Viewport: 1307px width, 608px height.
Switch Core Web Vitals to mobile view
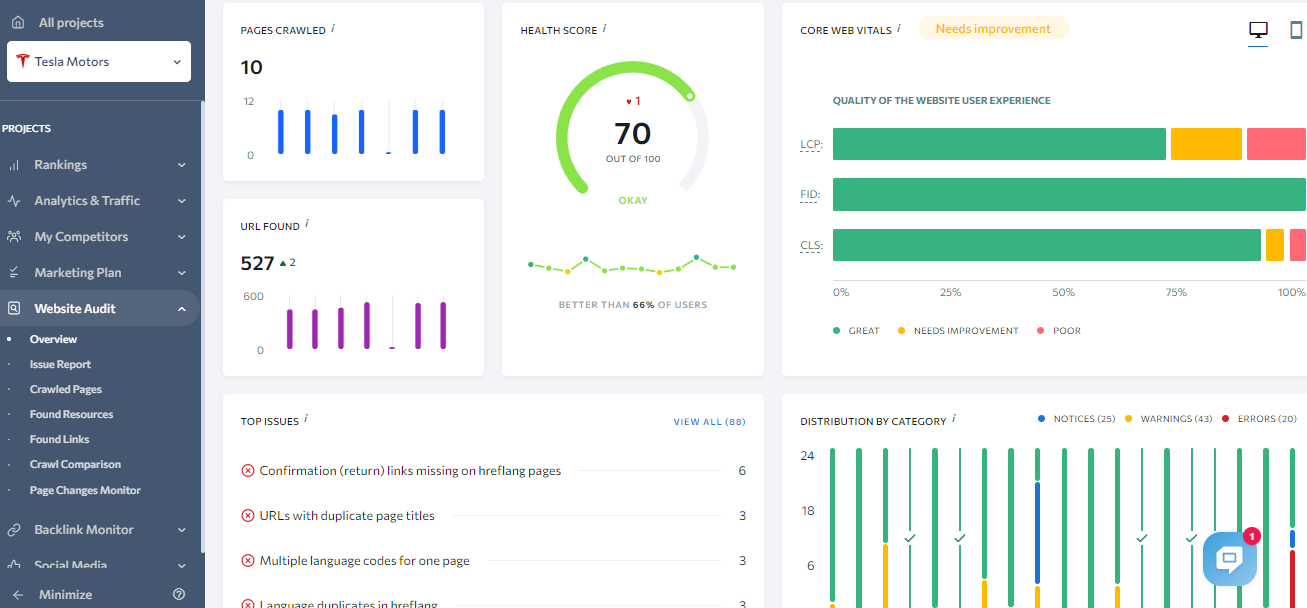tap(1296, 30)
